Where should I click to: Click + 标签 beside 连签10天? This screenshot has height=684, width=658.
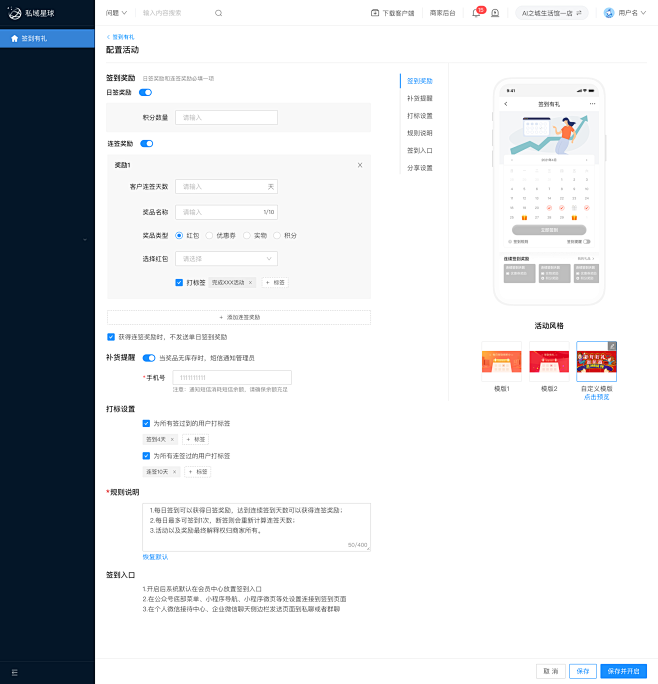[198, 472]
